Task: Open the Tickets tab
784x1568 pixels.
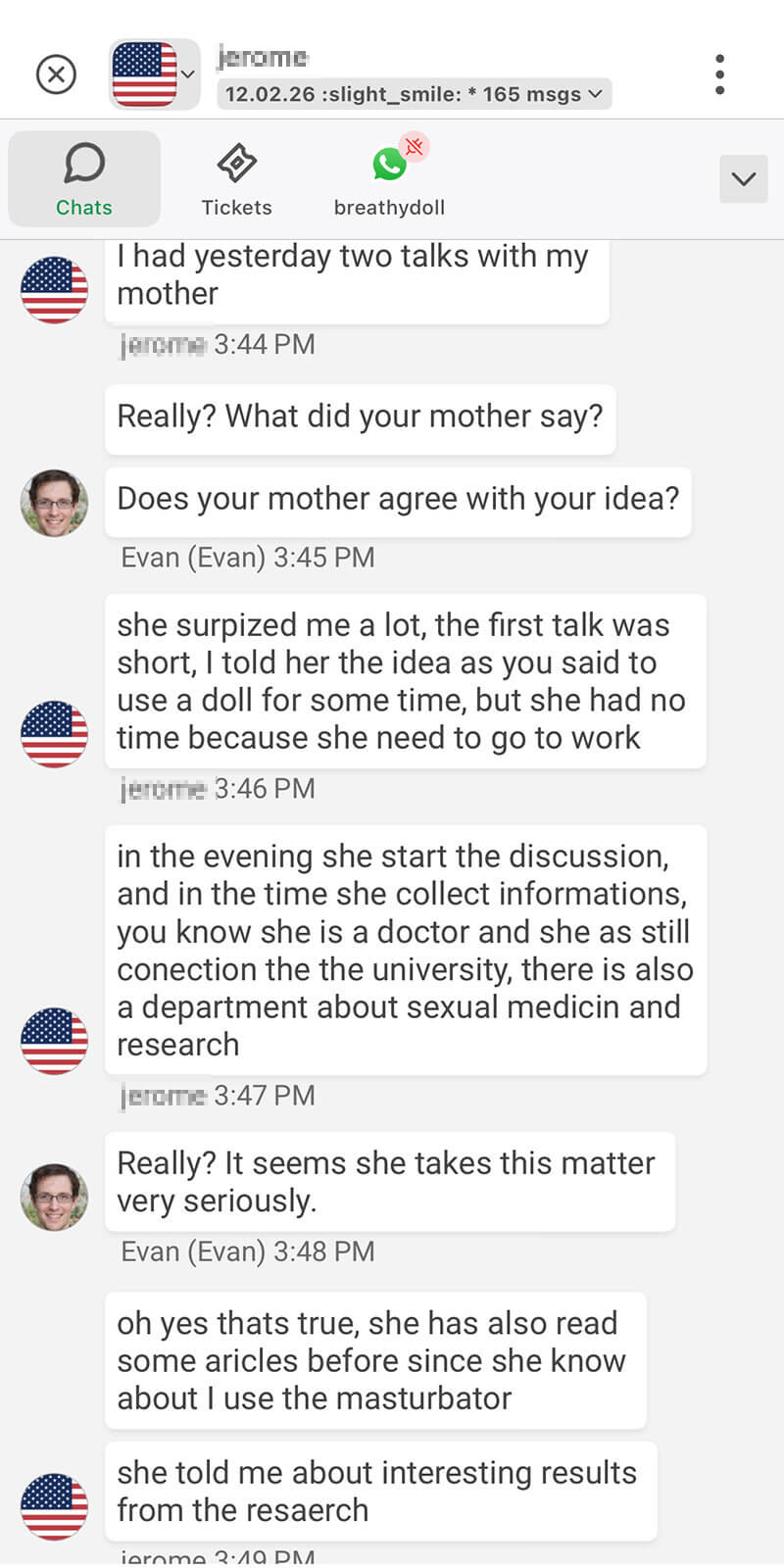Action: (237, 179)
